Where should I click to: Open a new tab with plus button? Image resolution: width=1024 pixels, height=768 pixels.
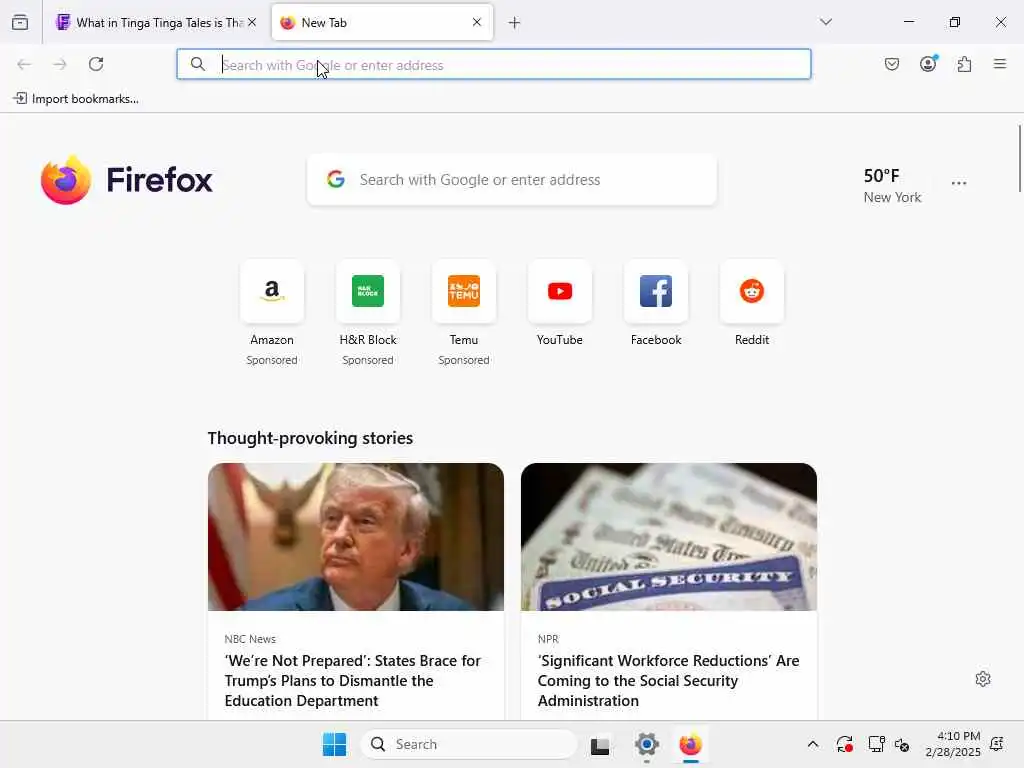point(515,23)
